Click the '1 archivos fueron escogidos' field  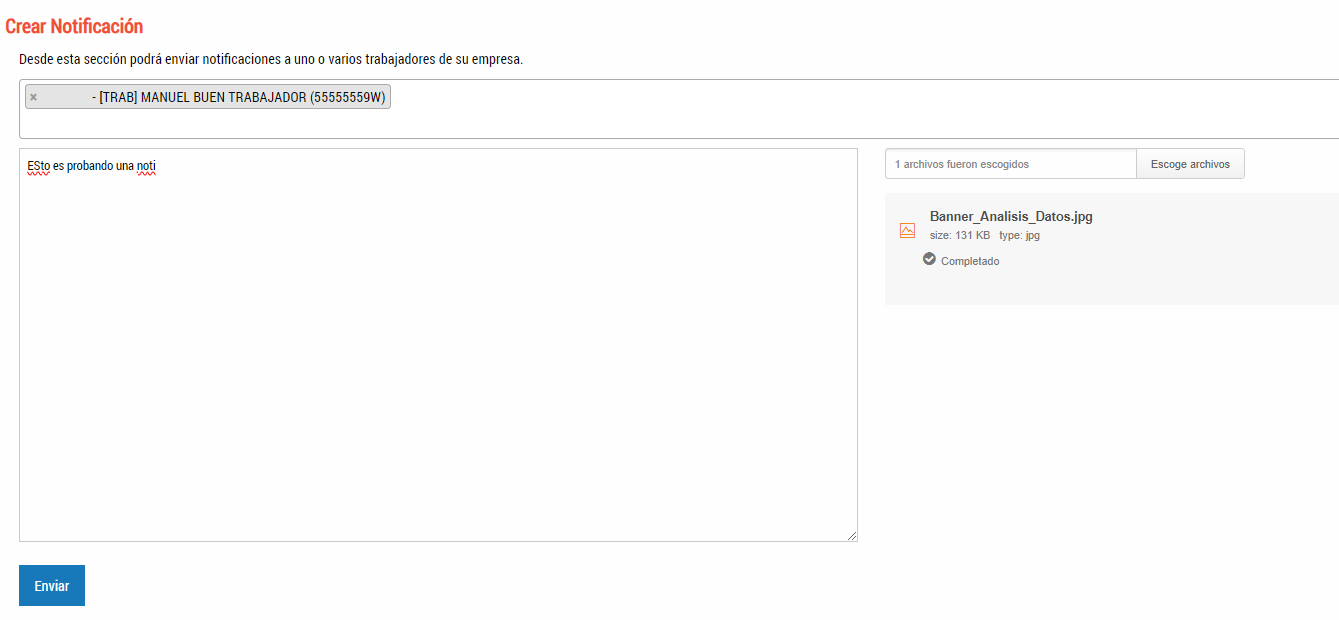[1010, 164]
